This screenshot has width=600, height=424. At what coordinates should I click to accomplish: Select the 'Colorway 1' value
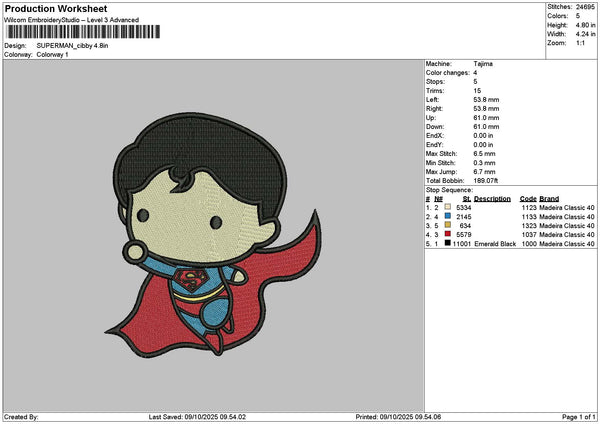(x=52, y=55)
